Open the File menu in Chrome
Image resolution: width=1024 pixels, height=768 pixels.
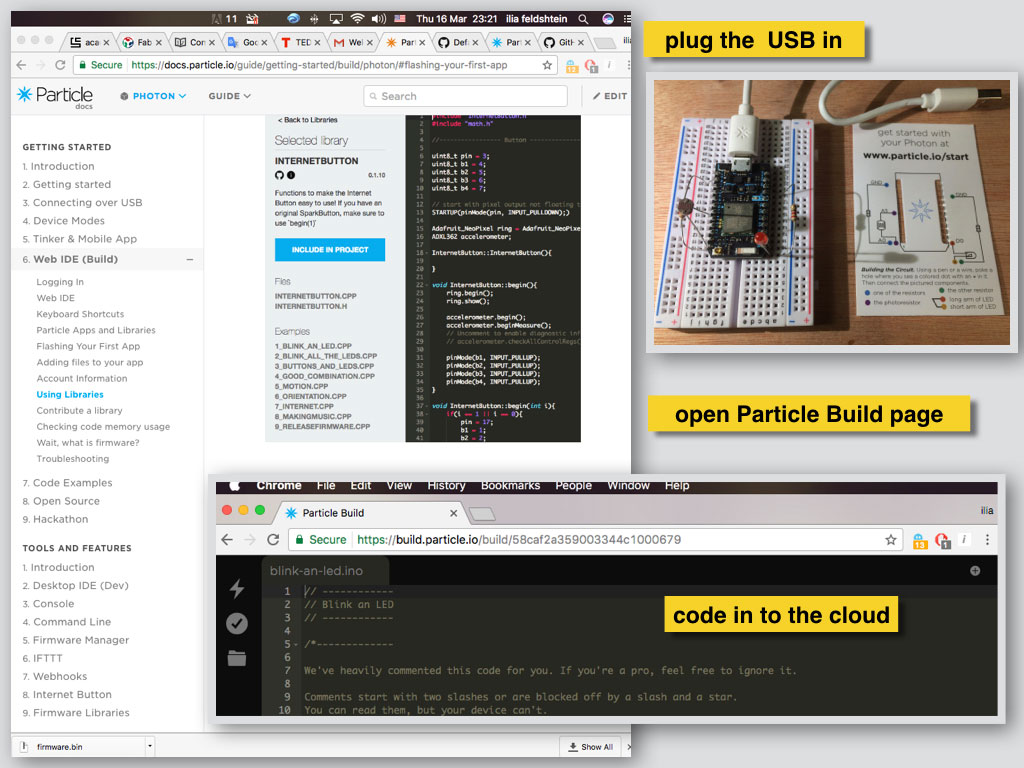coord(326,486)
